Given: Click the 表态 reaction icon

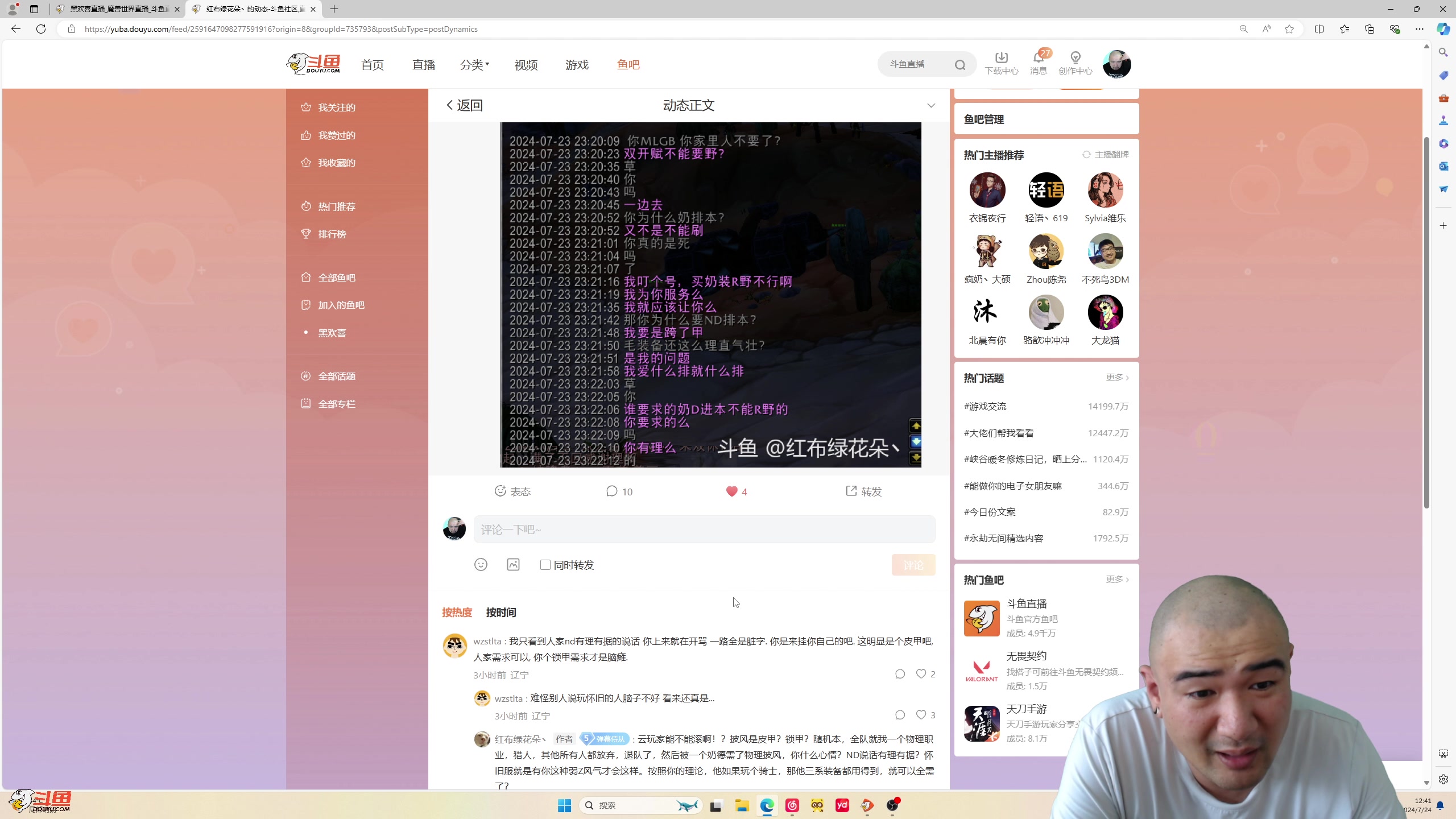Looking at the screenshot, I should click(x=500, y=491).
